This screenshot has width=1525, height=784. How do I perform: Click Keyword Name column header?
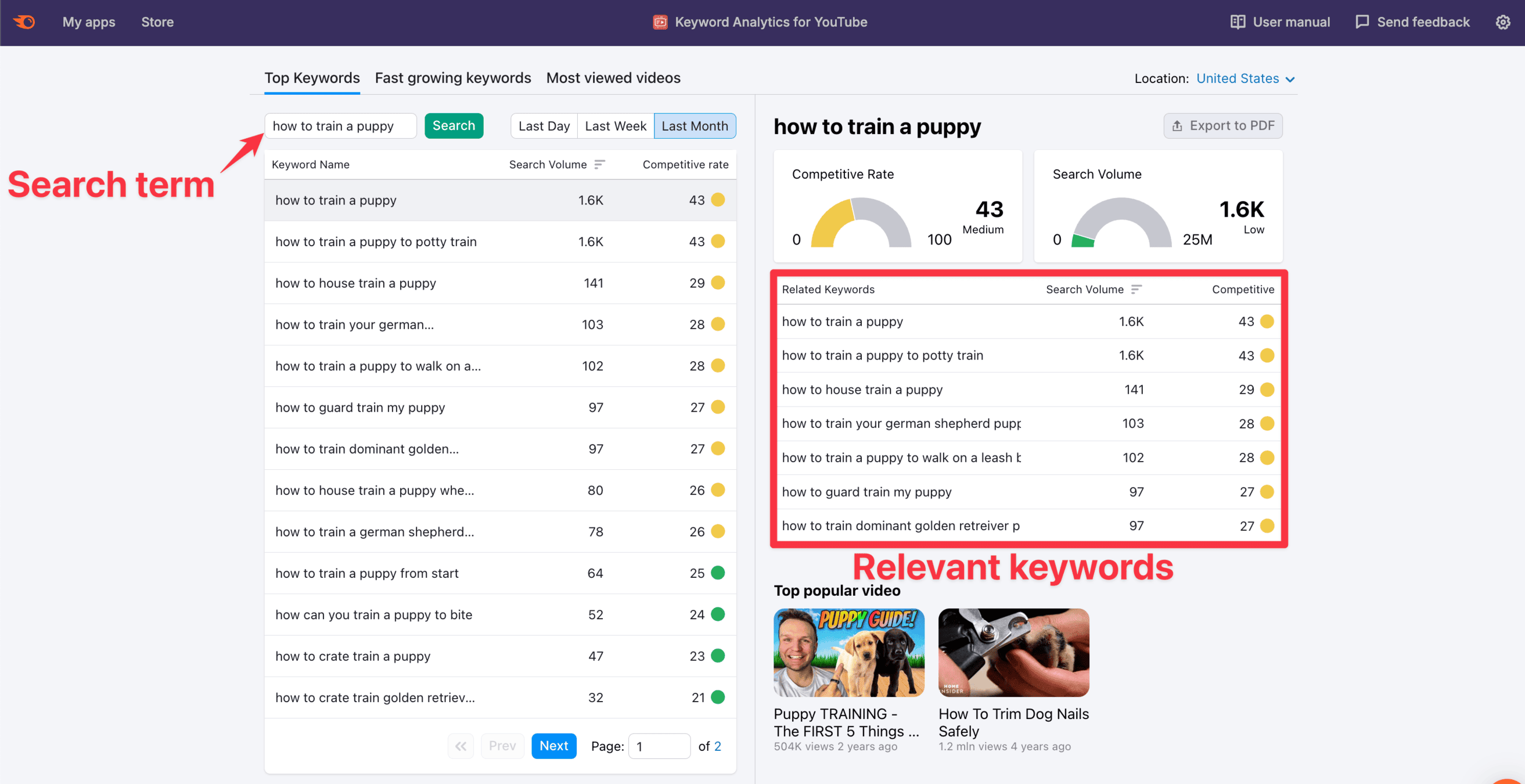(310, 164)
